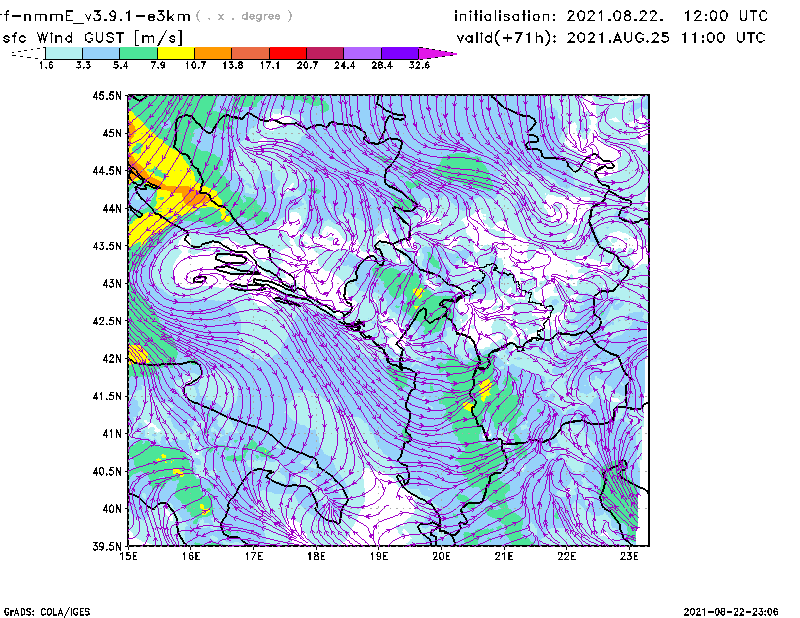Click the 39.5N latitude label

(x=107, y=547)
